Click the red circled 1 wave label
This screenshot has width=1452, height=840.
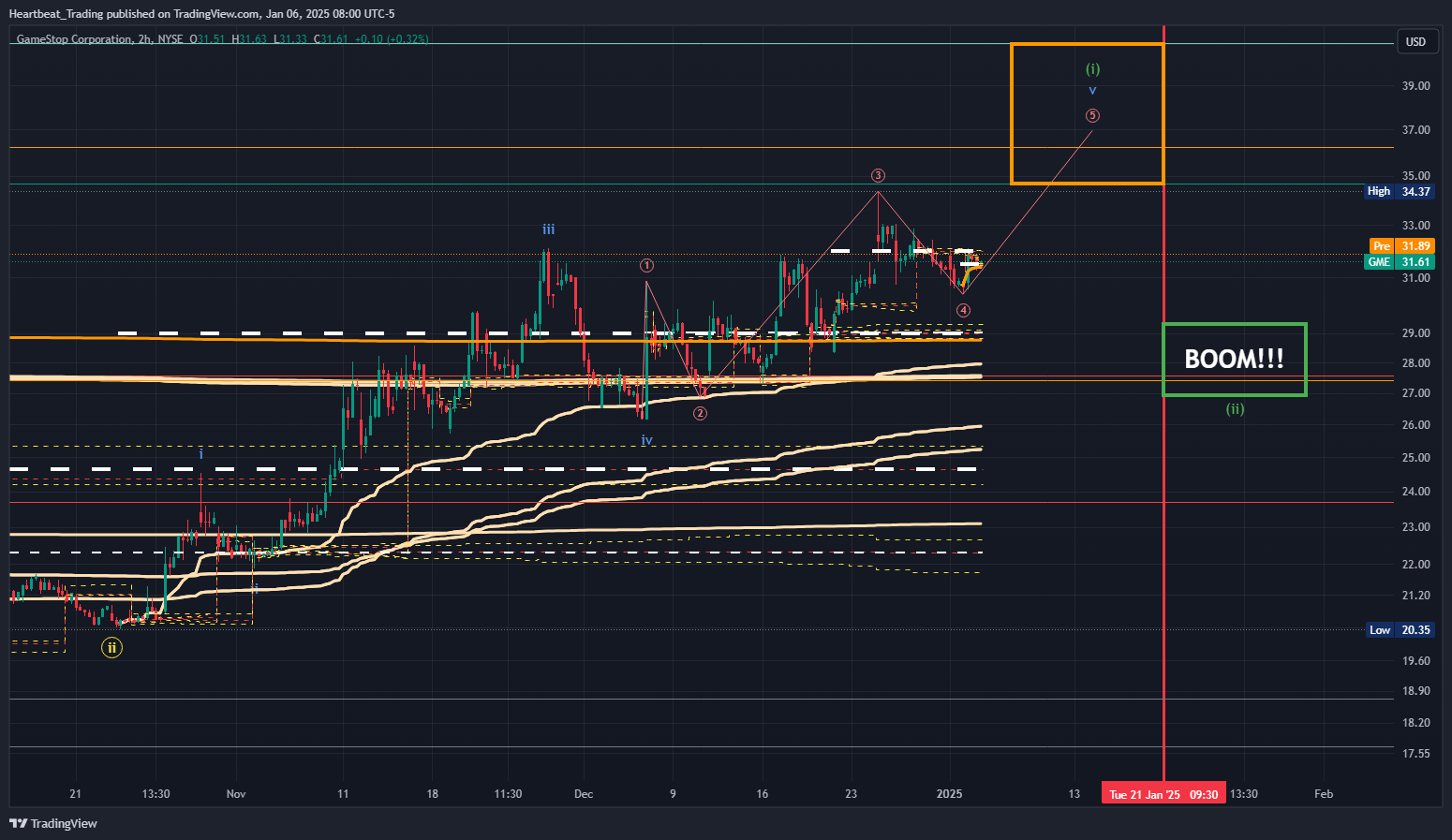coord(646,266)
